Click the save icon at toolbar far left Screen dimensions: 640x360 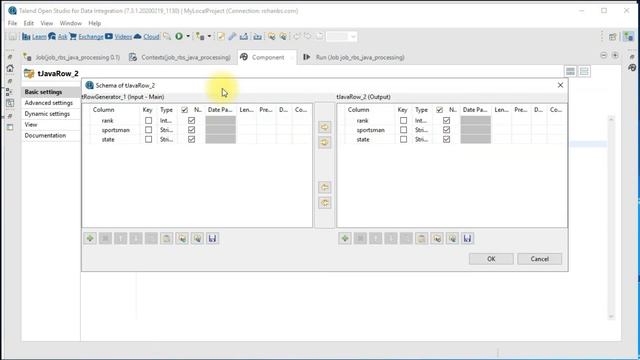pos(13,36)
